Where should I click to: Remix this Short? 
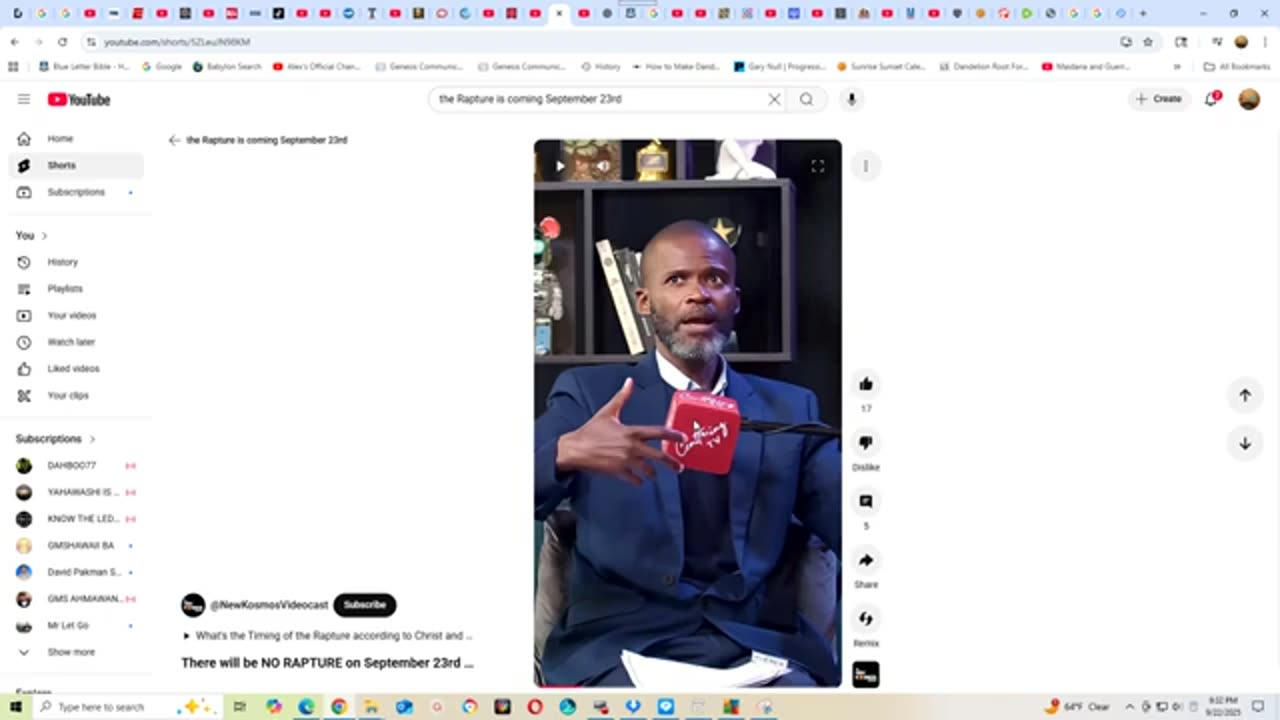(866, 619)
